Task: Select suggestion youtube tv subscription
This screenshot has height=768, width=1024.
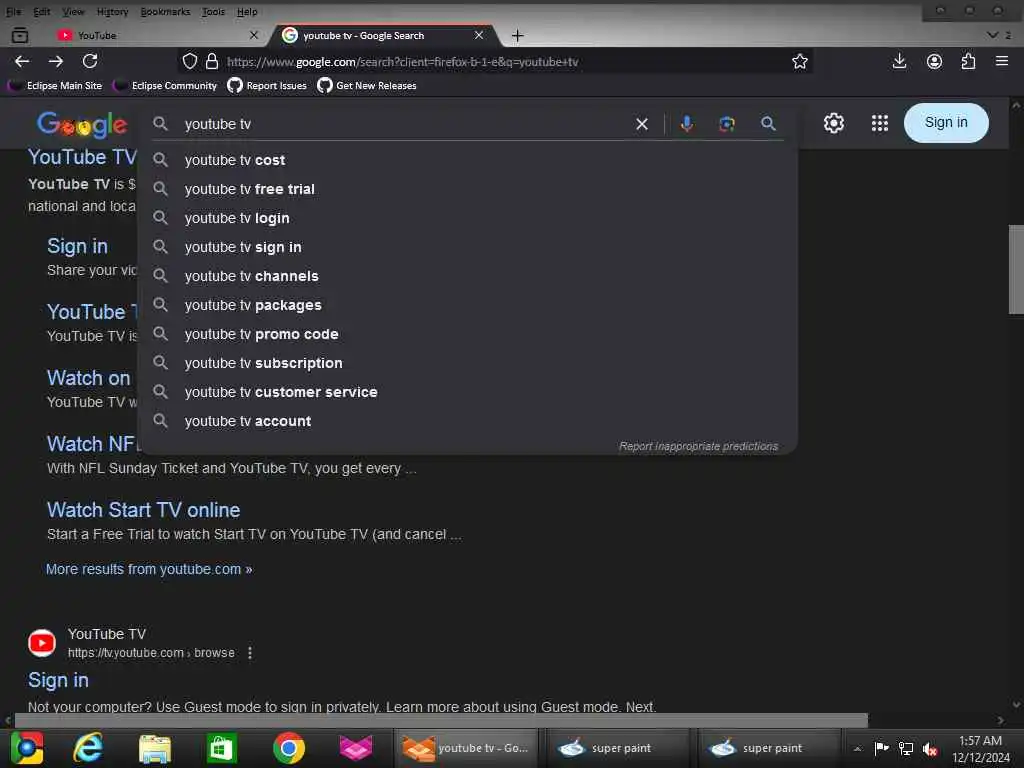Action: (467, 363)
